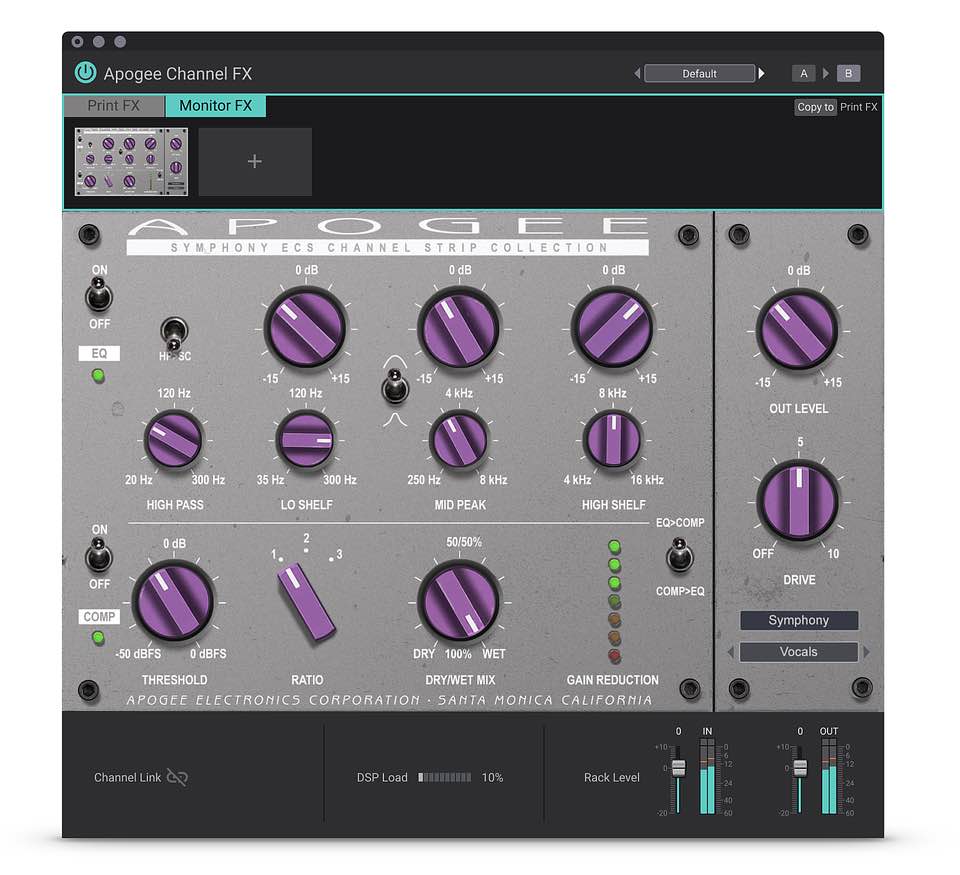
Task: Click the HIGH SHELF gain knob
Action: click(x=613, y=328)
